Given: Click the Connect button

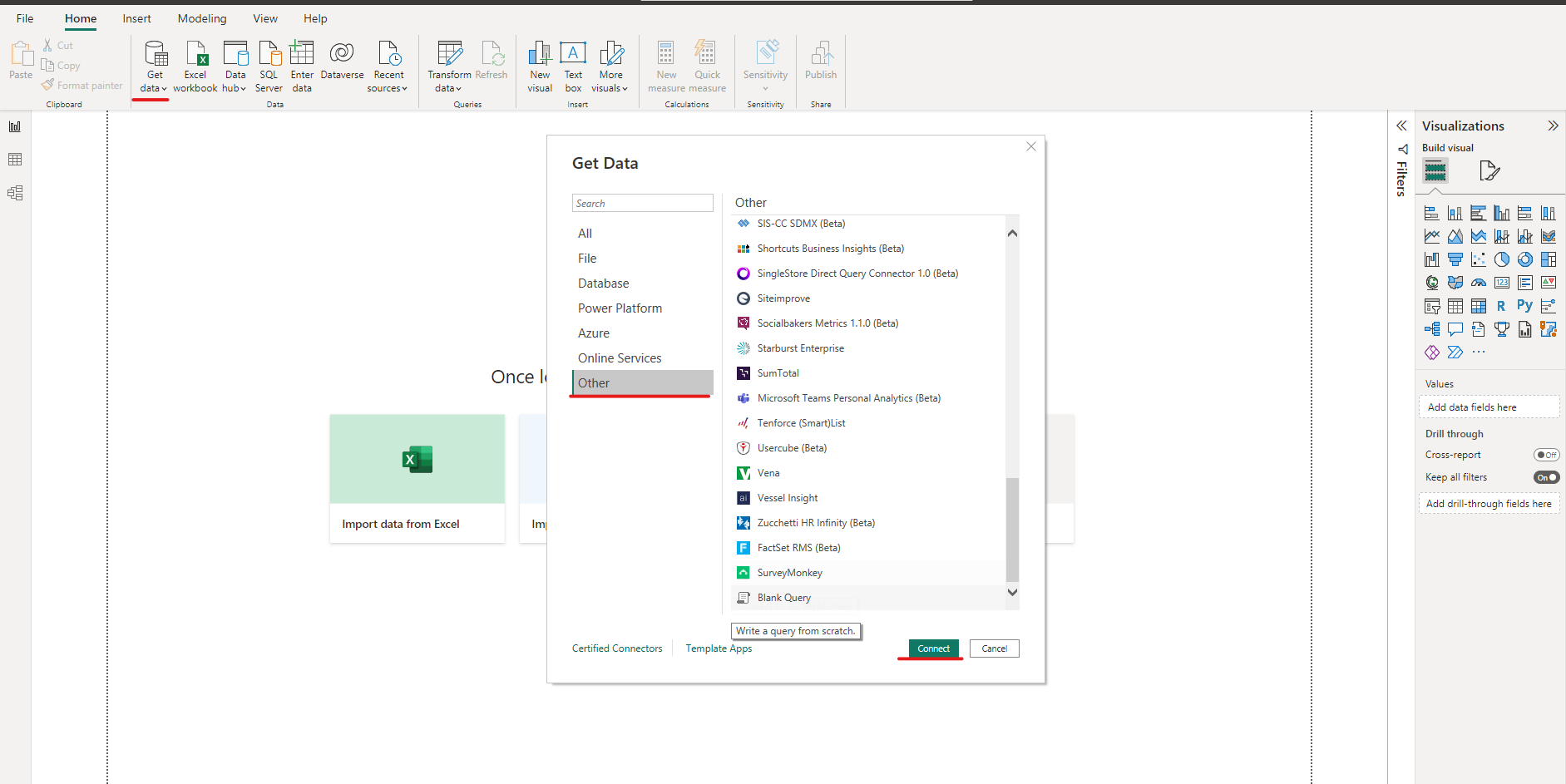Looking at the screenshot, I should (x=933, y=648).
